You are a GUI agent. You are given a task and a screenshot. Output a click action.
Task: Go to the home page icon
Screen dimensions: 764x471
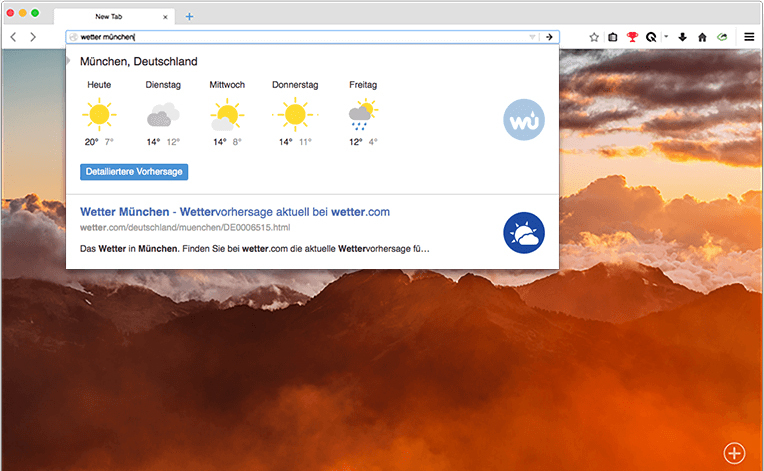(702, 37)
